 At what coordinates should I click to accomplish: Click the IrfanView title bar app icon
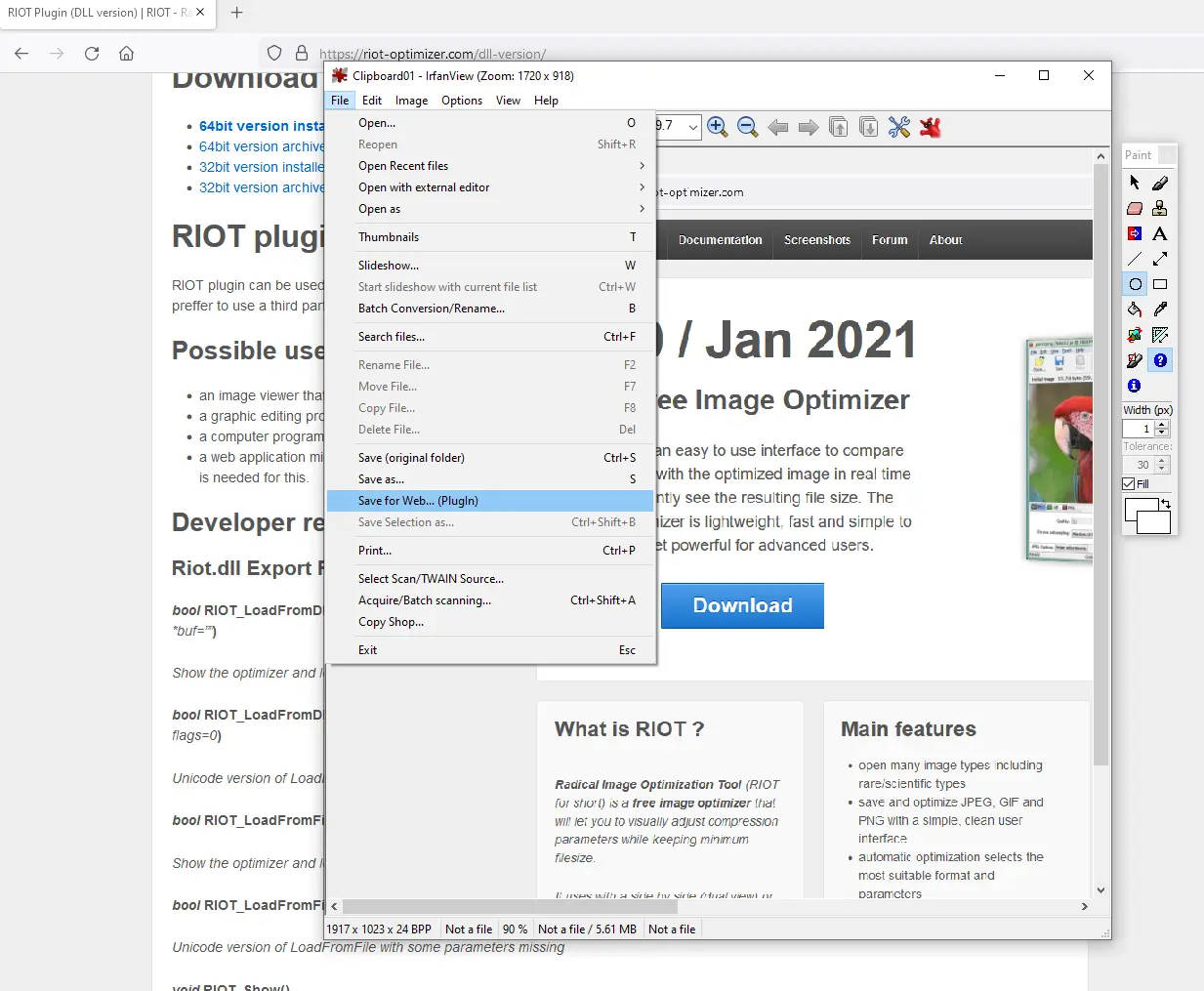[x=339, y=75]
